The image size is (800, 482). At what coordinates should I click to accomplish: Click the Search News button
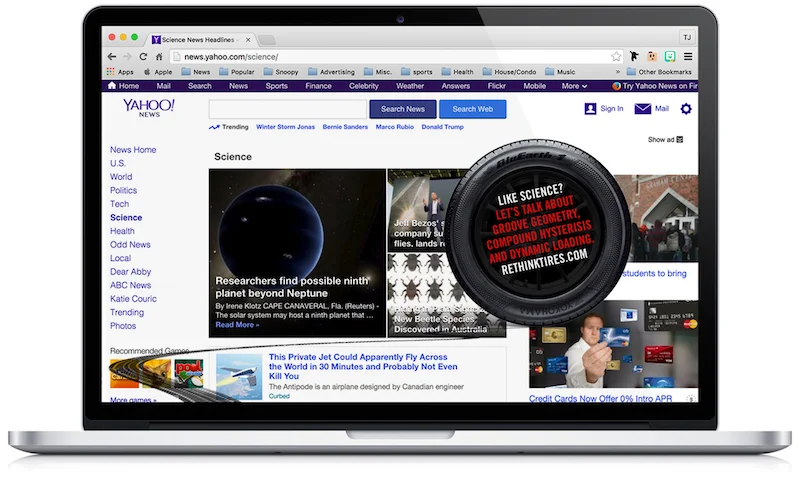pyautogui.click(x=403, y=109)
